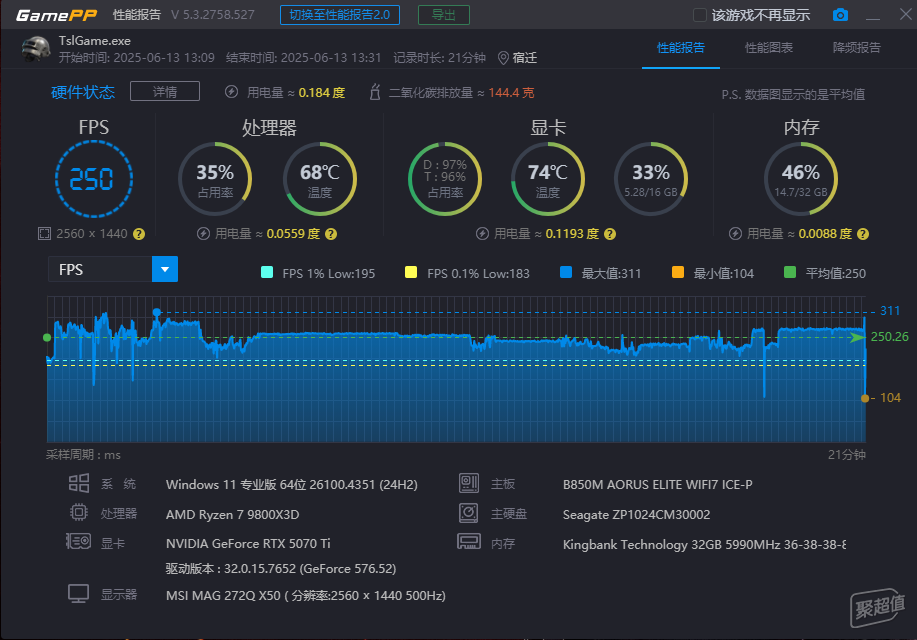Image resolution: width=917 pixels, height=640 pixels.
Task: Click the power icon beside GPU 用电量
Action: 482,234
